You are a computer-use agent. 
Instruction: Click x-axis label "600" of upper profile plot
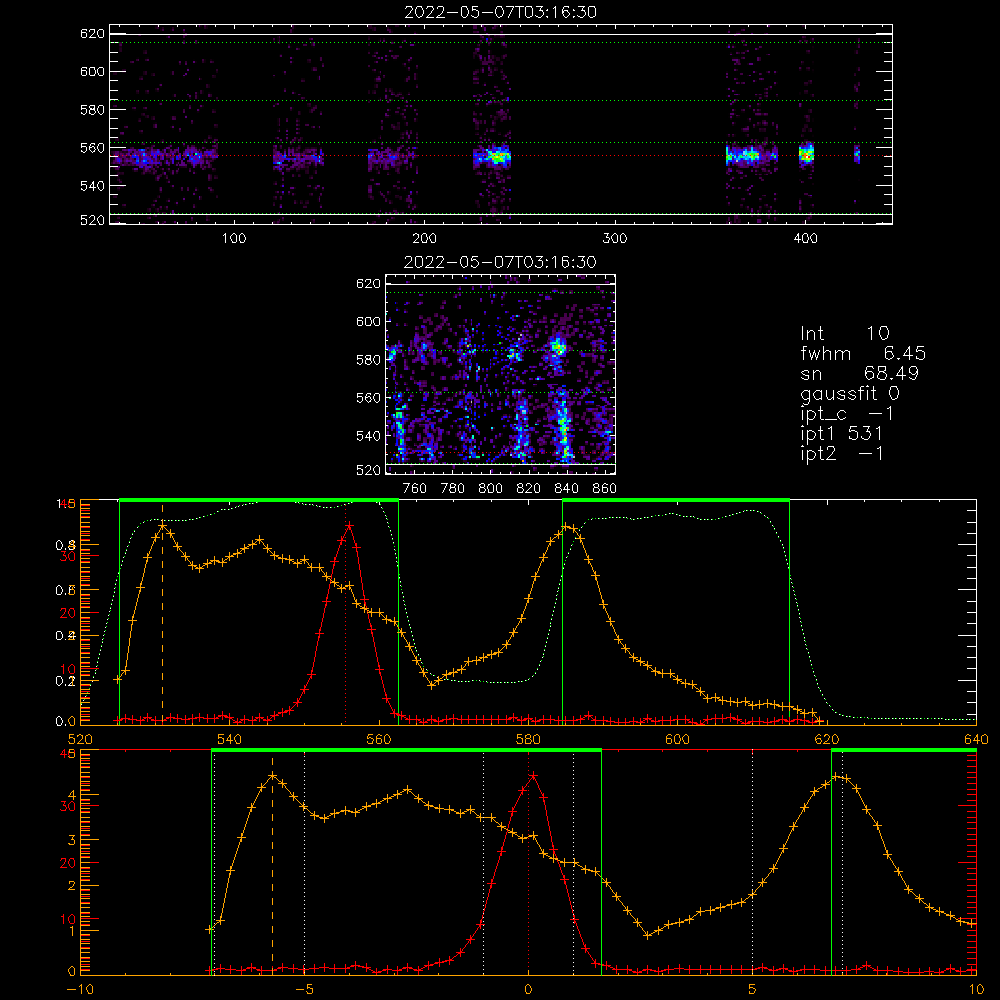(x=677, y=739)
